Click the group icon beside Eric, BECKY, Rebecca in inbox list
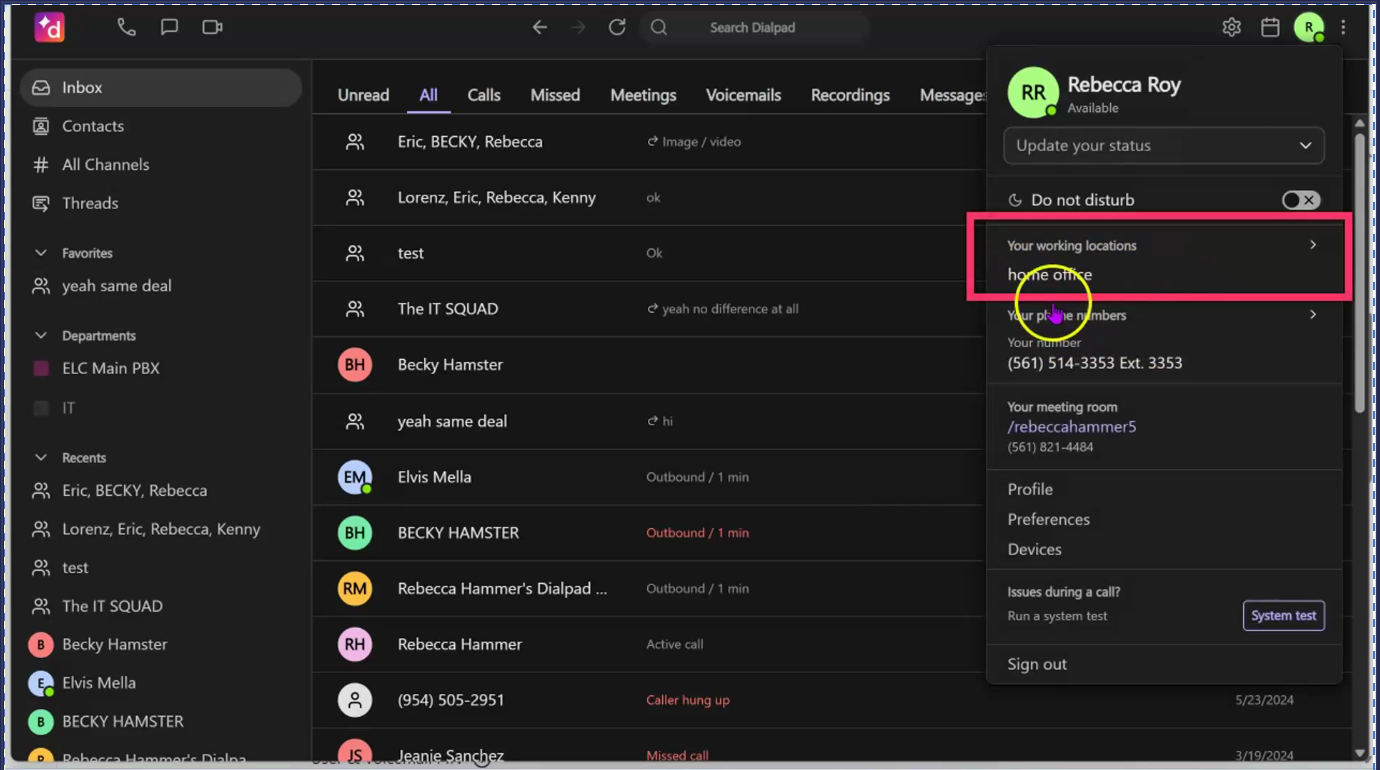This screenshot has width=1380, height=770. (355, 142)
